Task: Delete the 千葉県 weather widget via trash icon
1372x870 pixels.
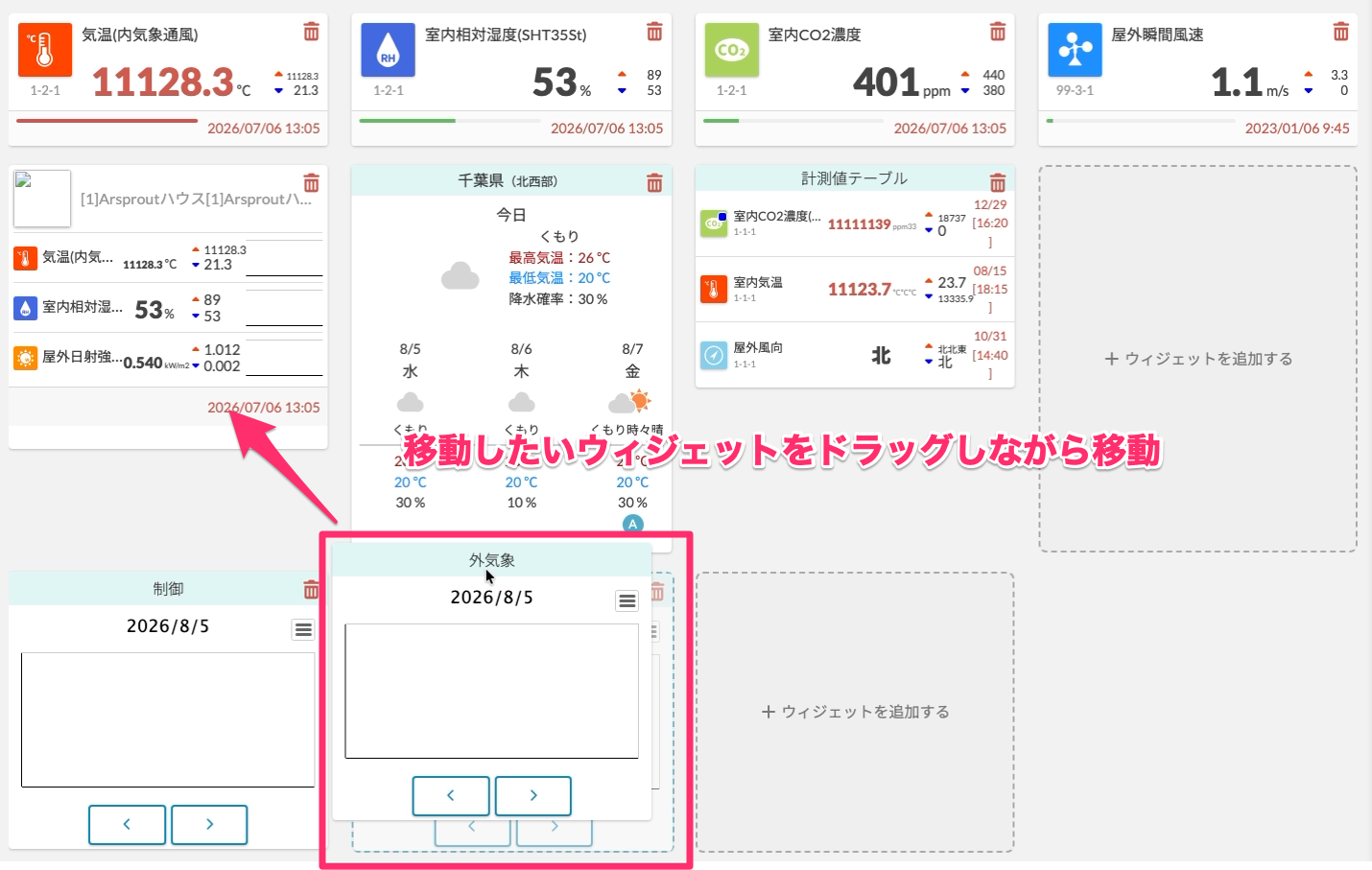Action: tap(654, 183)
